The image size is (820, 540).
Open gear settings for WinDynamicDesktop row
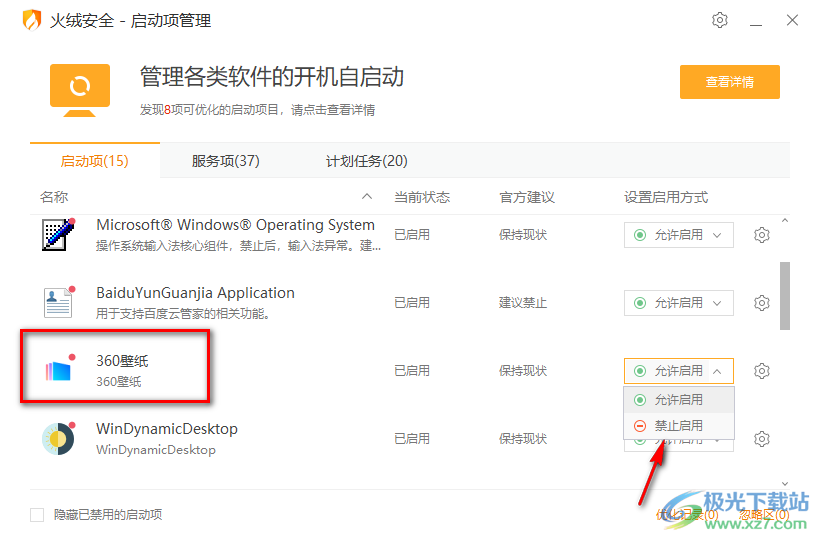[761, 439]
